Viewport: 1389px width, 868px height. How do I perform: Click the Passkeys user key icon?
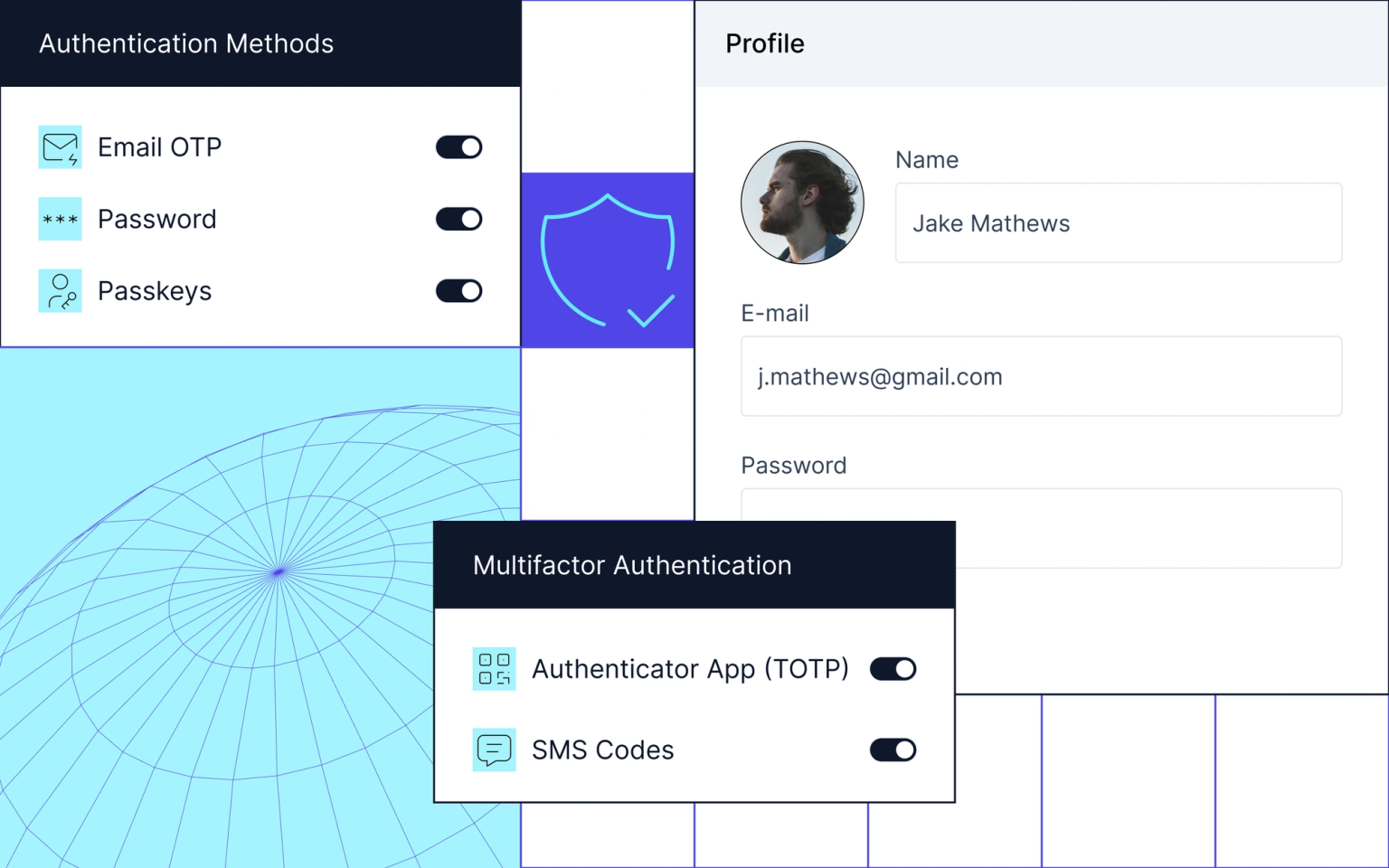coord(60,290)
